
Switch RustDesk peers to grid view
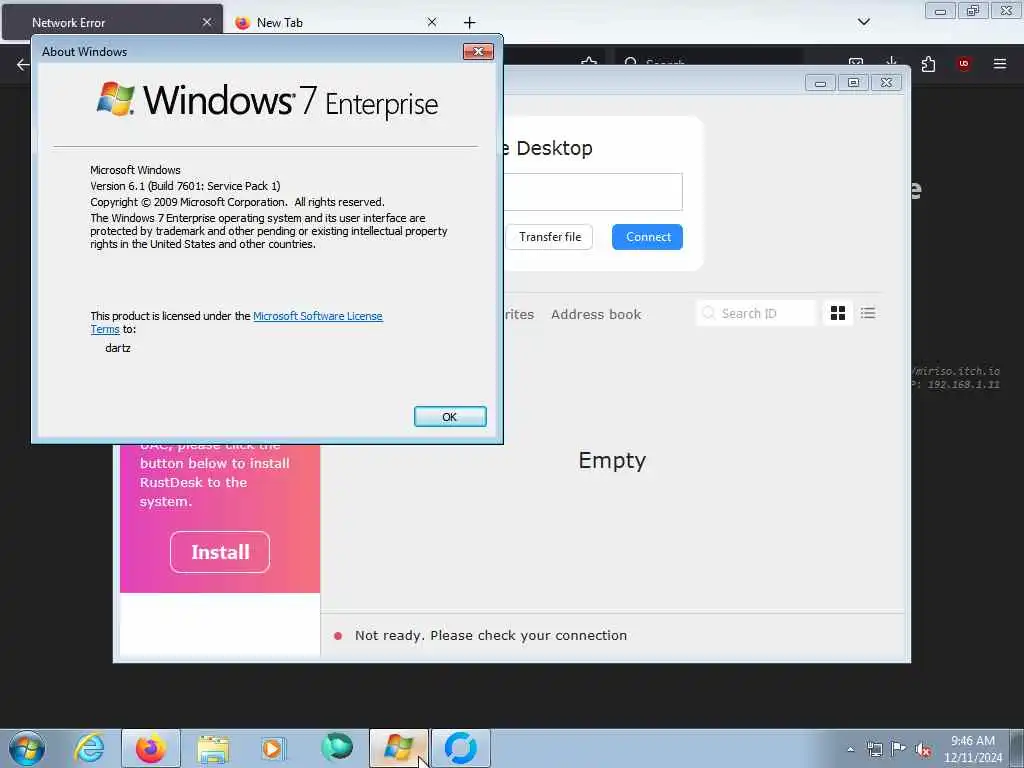point(837,313)
